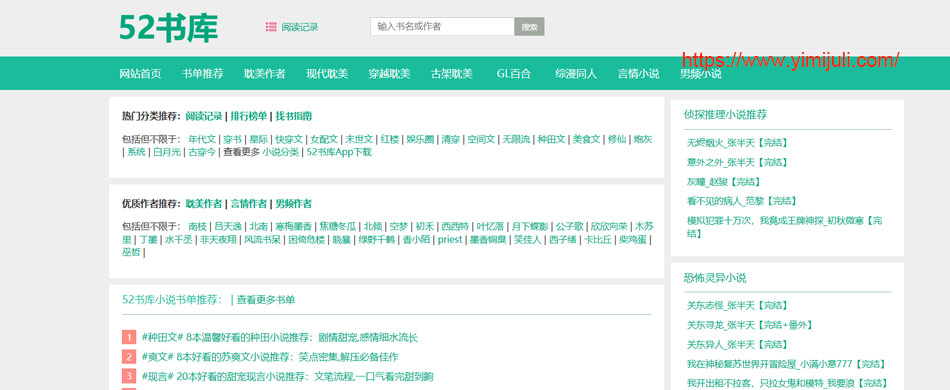950x390 pixels.
Task: Open 言情小说 in the navigation bar
Action: point(639,74)
